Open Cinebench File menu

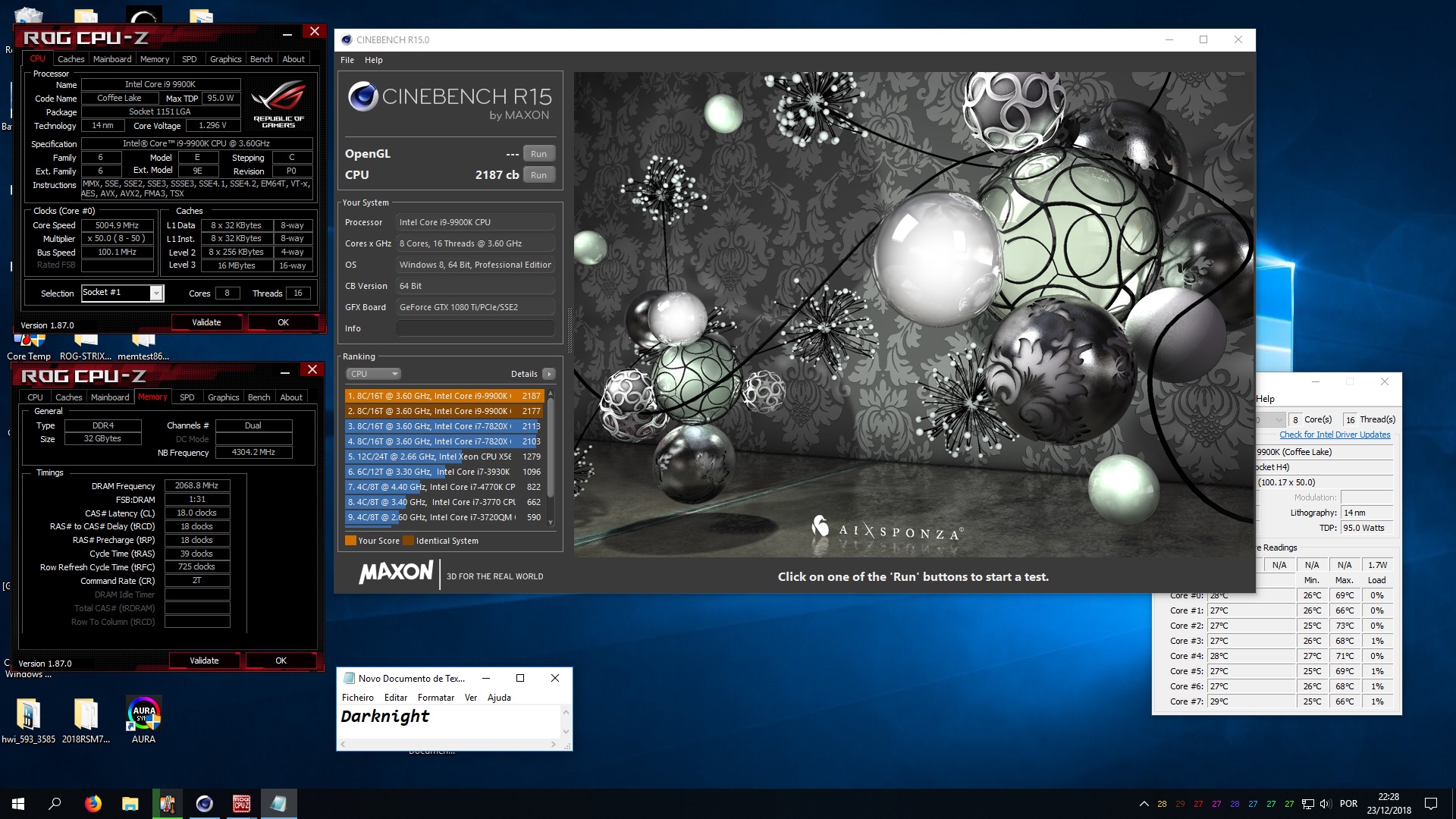coord(347,60)
